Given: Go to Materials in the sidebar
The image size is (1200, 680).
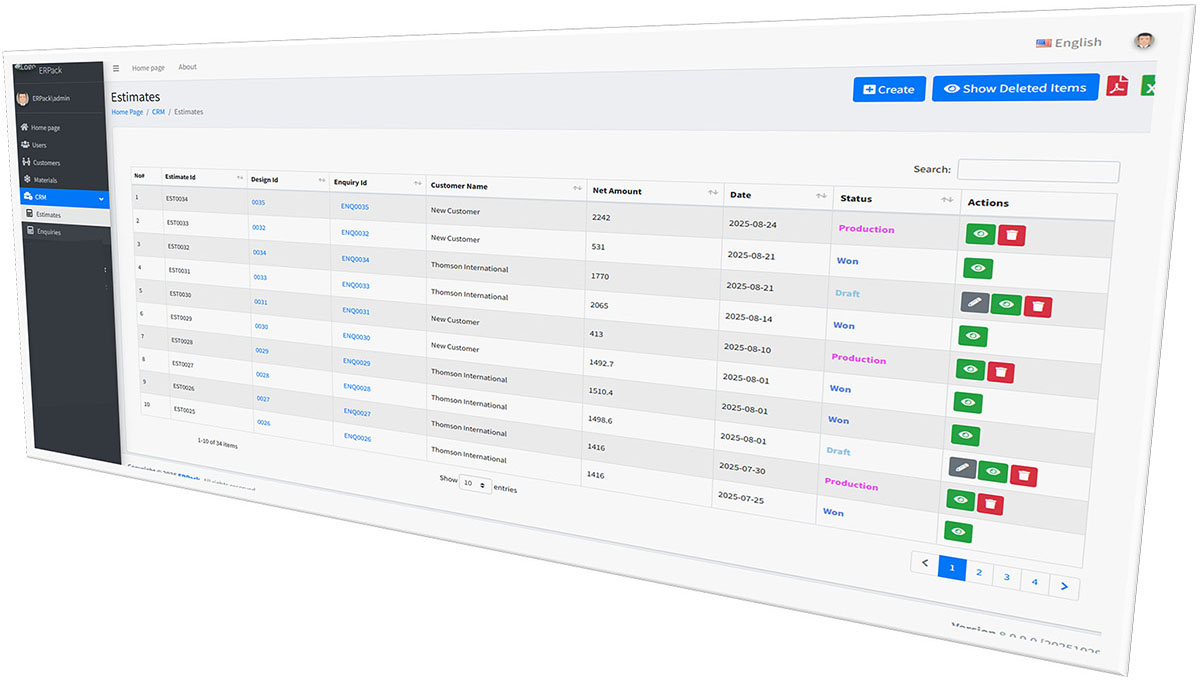Looking at the screenshot, I should pos(45,180).
